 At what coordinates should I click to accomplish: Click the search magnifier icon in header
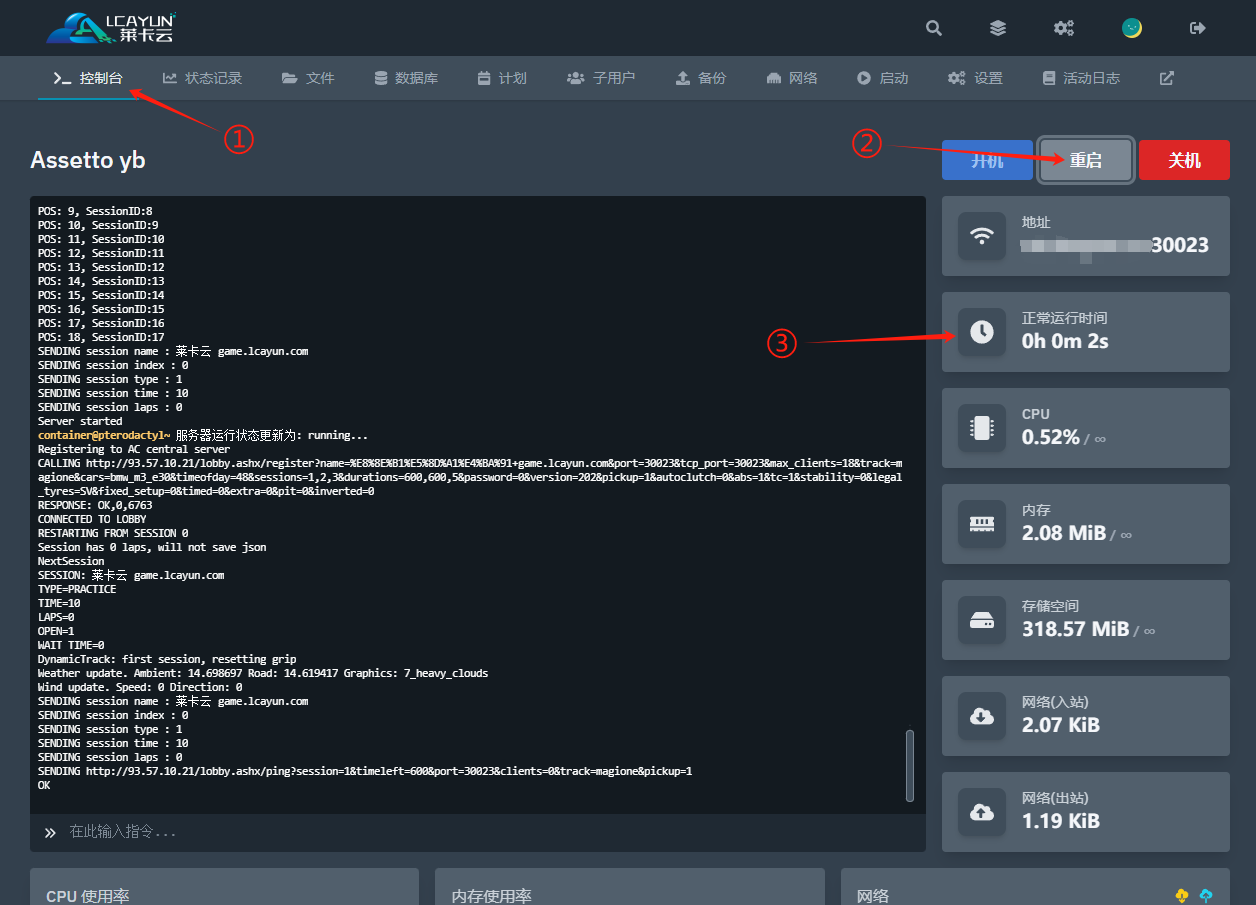(934, 28)
